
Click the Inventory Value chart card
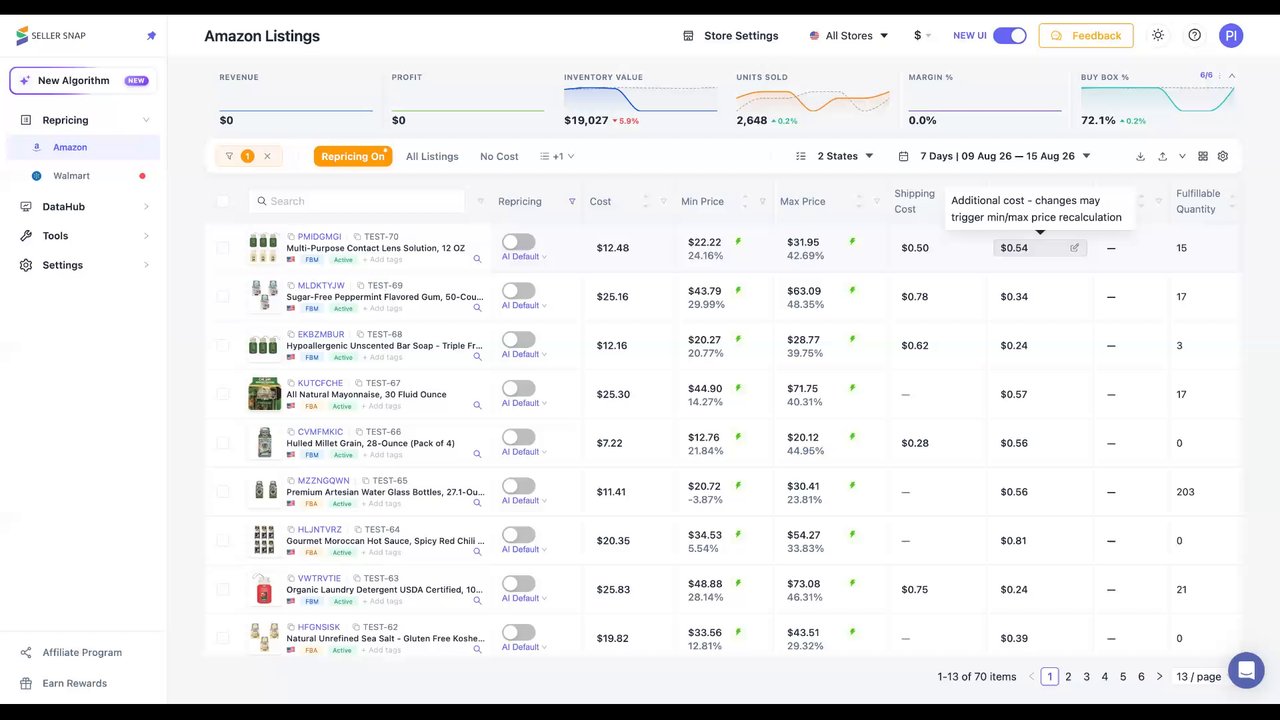click(x=640, y=99)
